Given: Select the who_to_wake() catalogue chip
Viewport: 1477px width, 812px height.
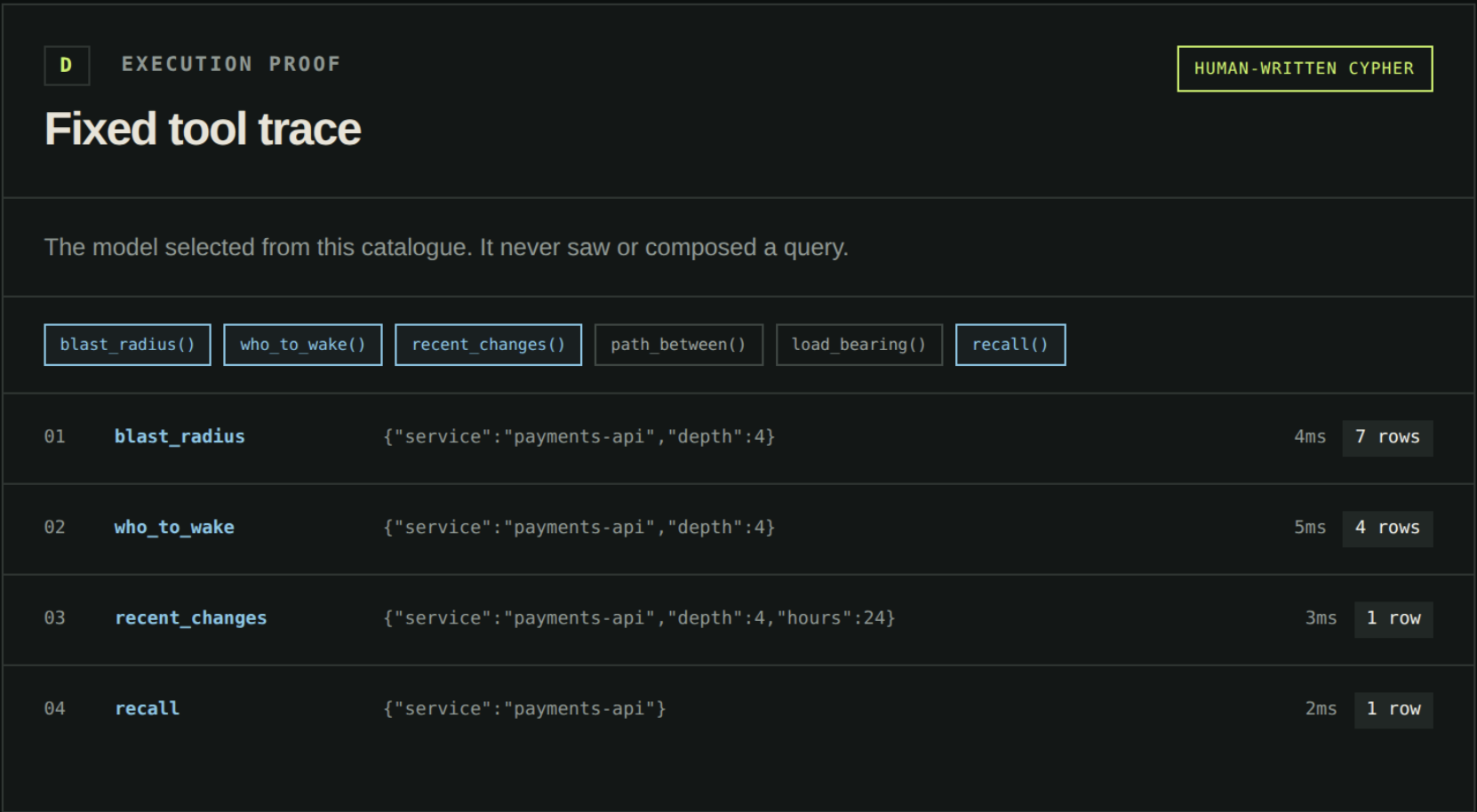Looking at the screenshot, I should 303,345.
